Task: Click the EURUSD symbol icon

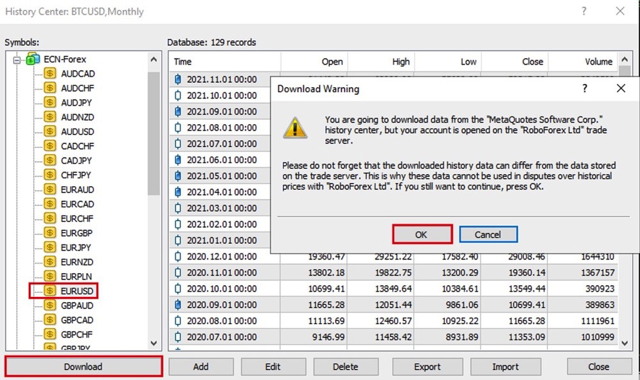Action: tap(50, 291)
